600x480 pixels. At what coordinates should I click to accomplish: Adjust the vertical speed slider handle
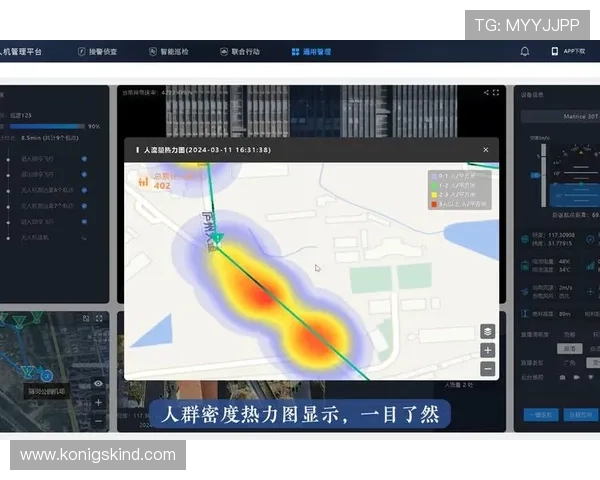click(x=535, y=175)
